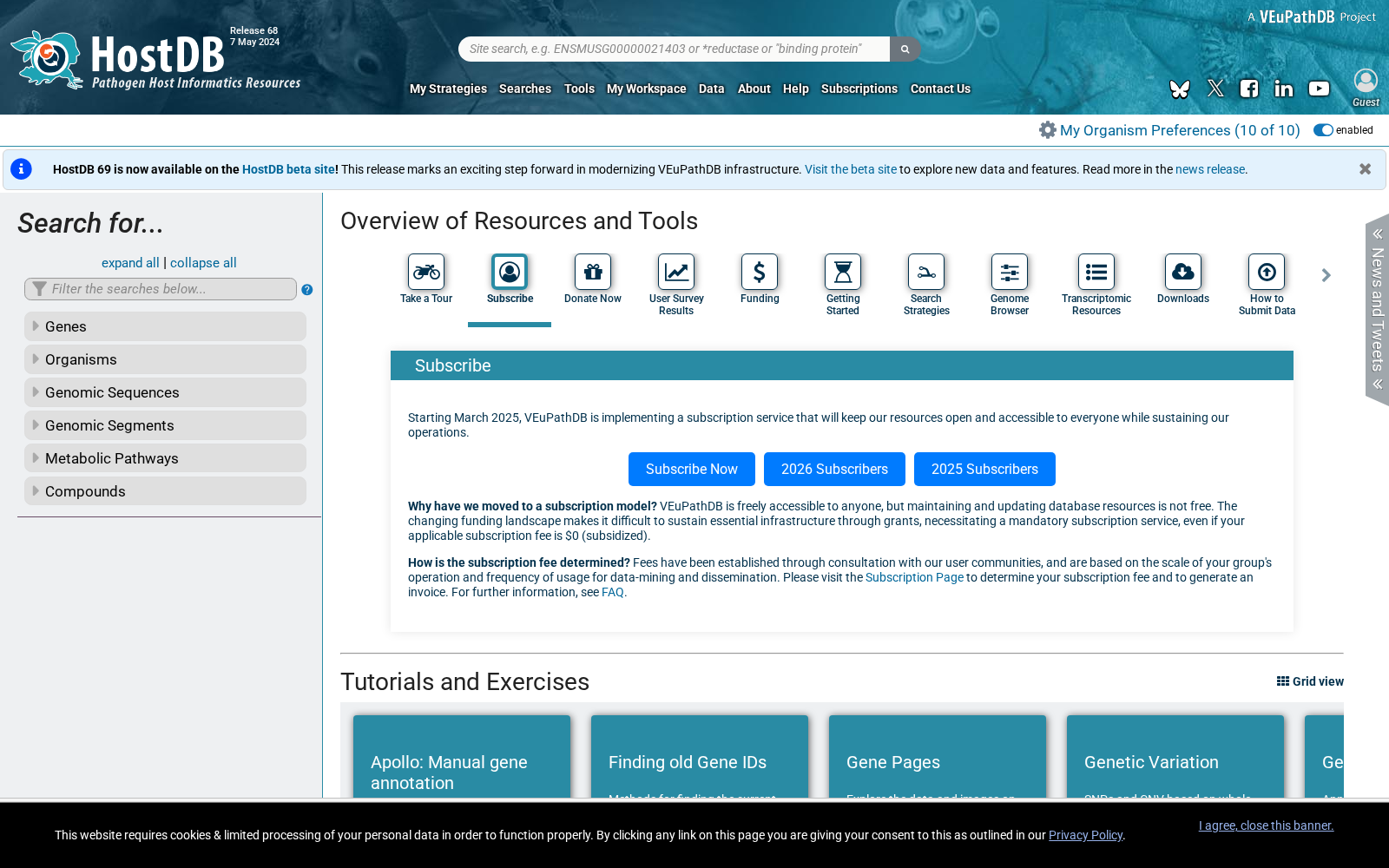
Task: Click the 2025 Subscribers button
Action: 984,469
